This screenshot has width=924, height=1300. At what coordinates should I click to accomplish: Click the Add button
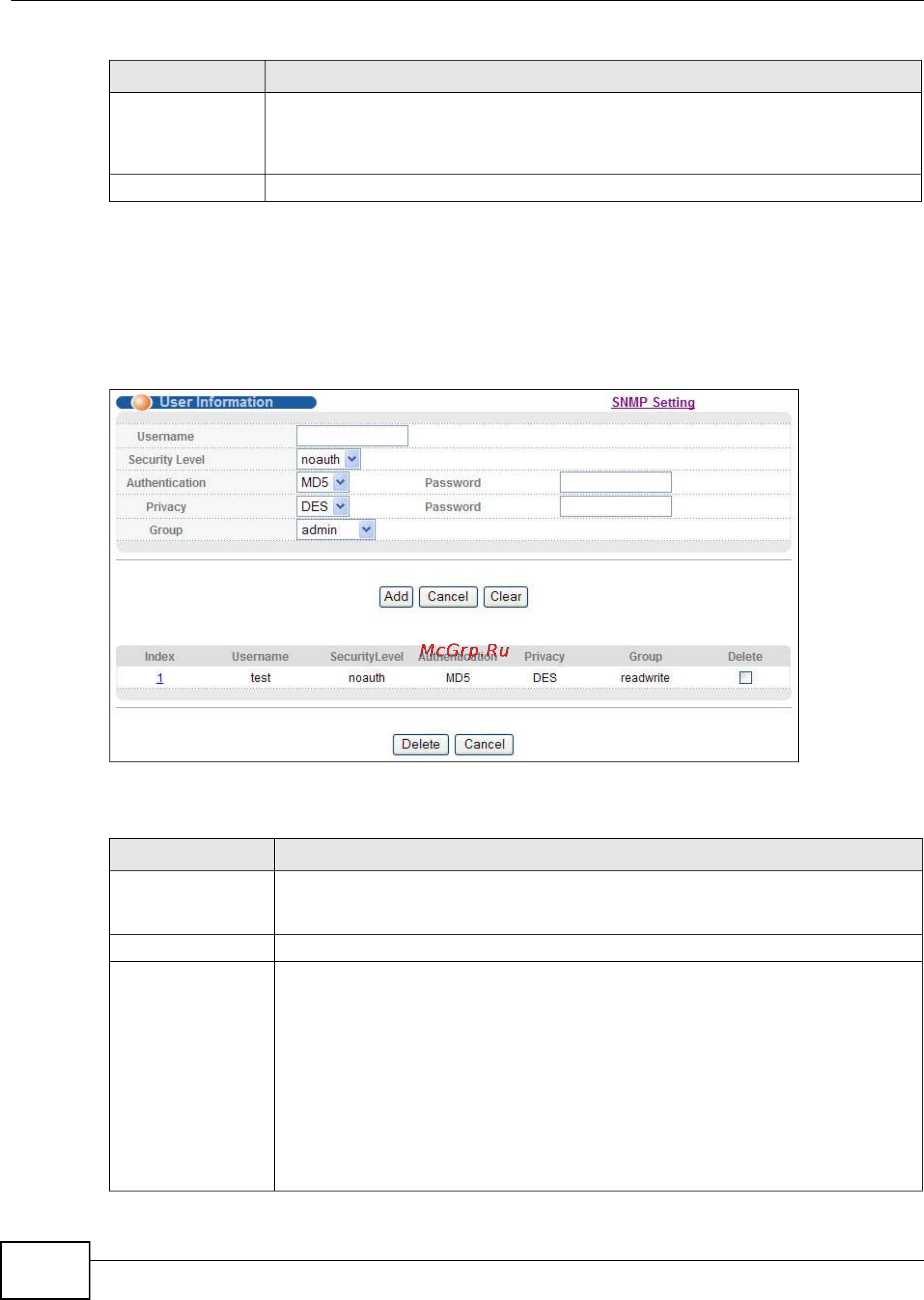(396, 596)
